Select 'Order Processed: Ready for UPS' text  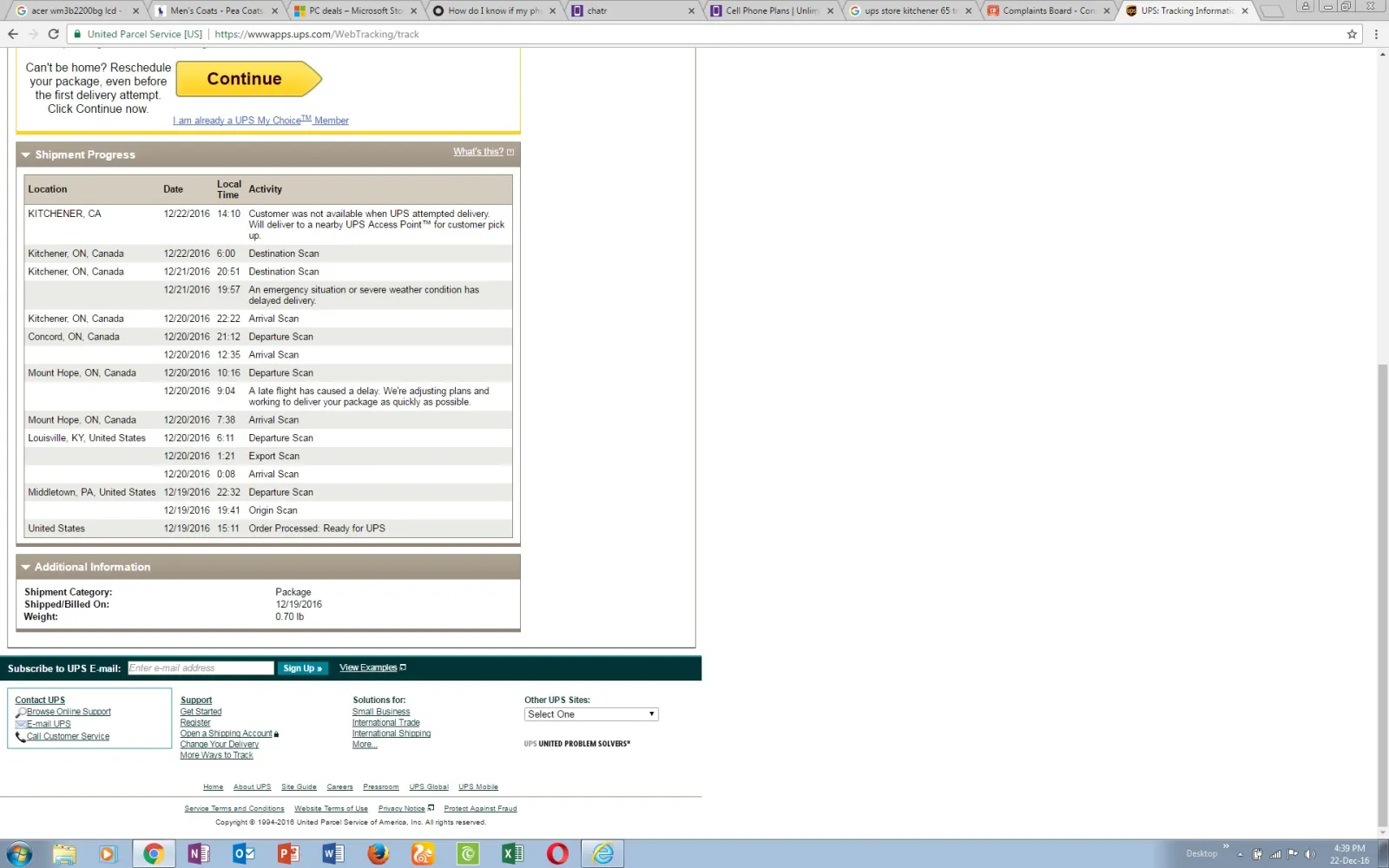(x=317, y=529)
